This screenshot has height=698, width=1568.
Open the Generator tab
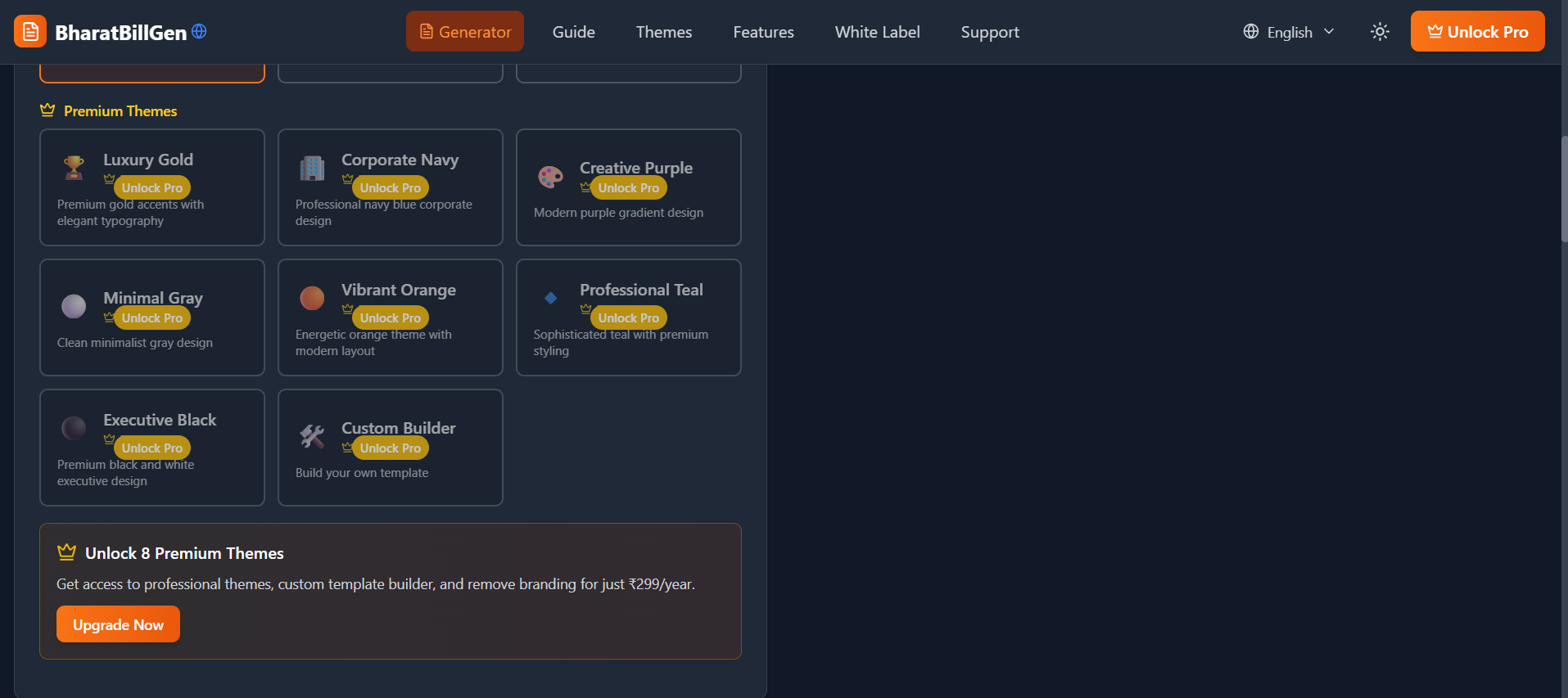465,32
